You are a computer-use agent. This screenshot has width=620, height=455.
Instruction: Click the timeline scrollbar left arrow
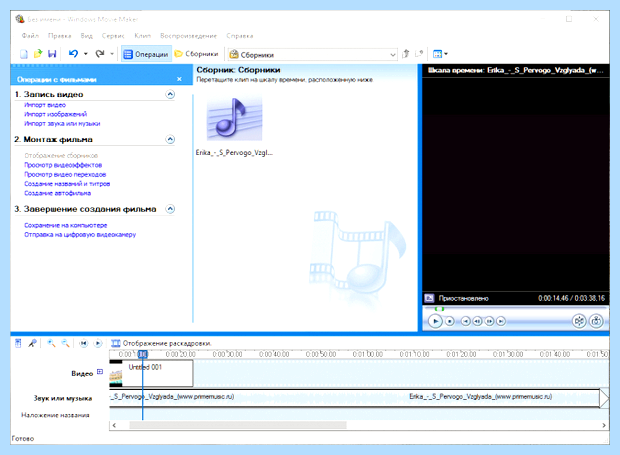coord(114,425)
